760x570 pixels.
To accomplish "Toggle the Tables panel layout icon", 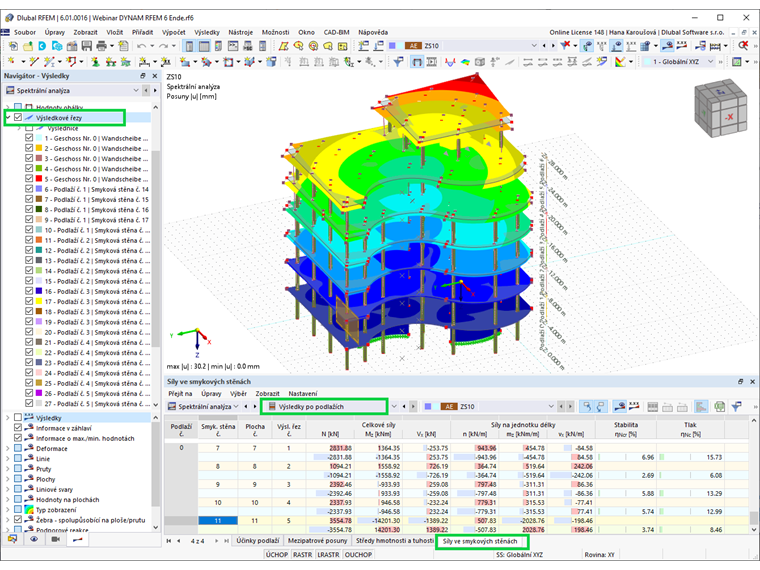I will tap(204, 46).
